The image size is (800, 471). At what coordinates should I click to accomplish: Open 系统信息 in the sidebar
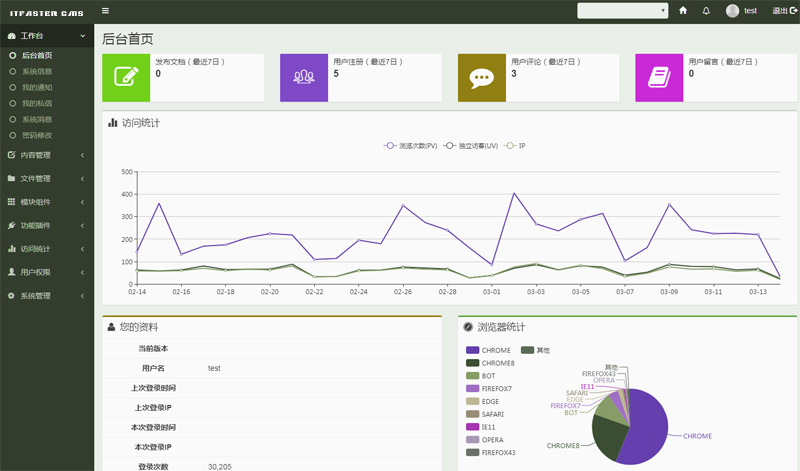coord(37,72)
